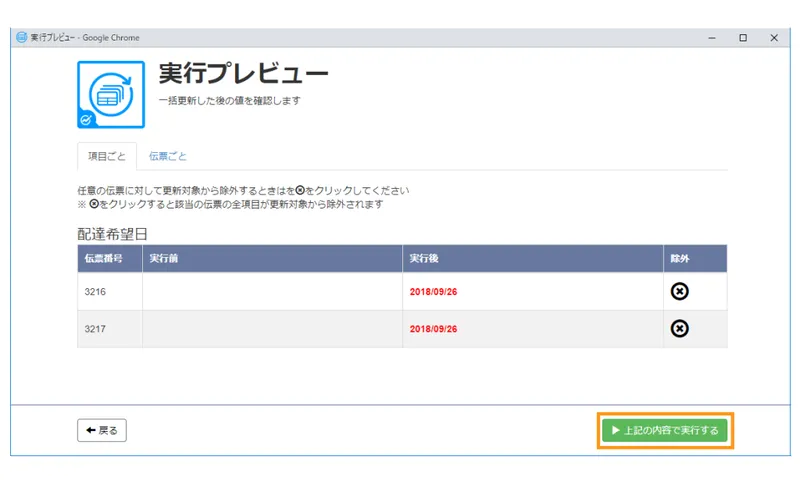Viewport: 800px width, 481px height.
Task: Click the 実行後 column header
Action: [x=533, y=258]
